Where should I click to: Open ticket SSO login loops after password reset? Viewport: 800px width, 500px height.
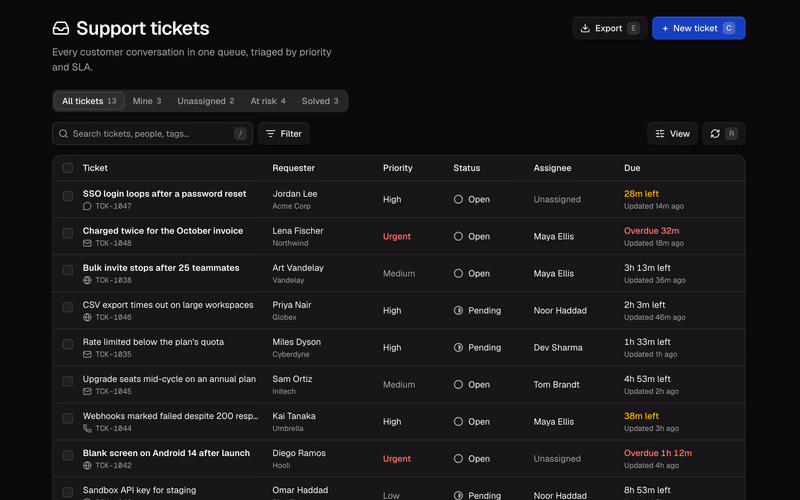point(164,194)
